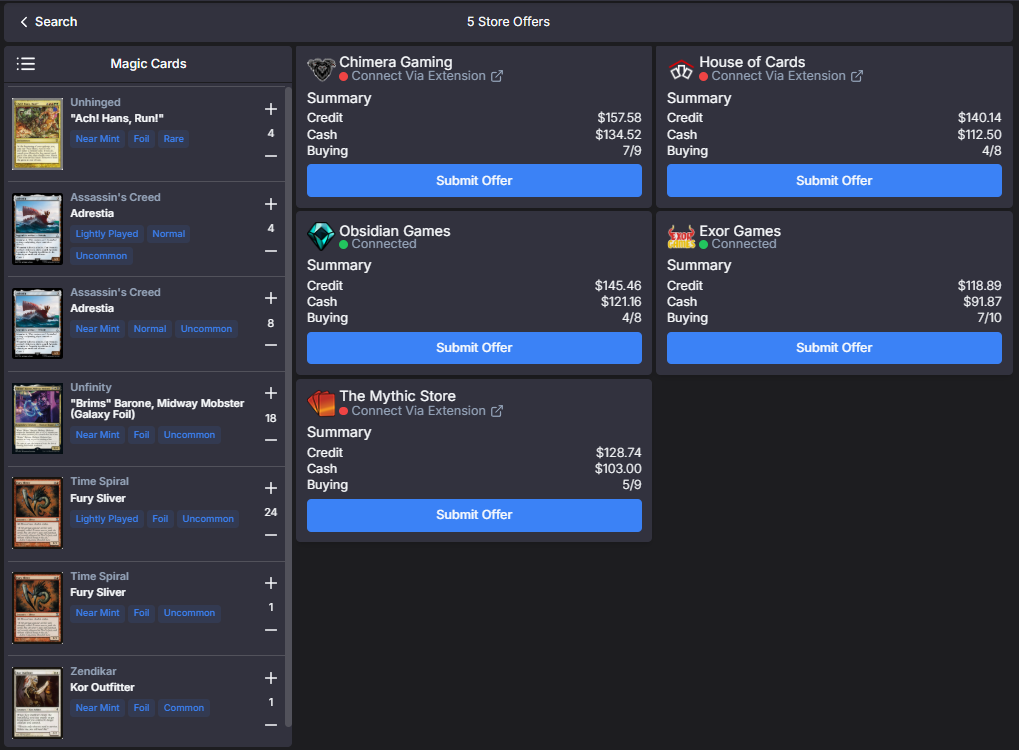The width and height of the screenshot is (1019, 750).
Task: Submit offer to Obsidian Games
Action: pyautogui.click(x=474, y=348)
